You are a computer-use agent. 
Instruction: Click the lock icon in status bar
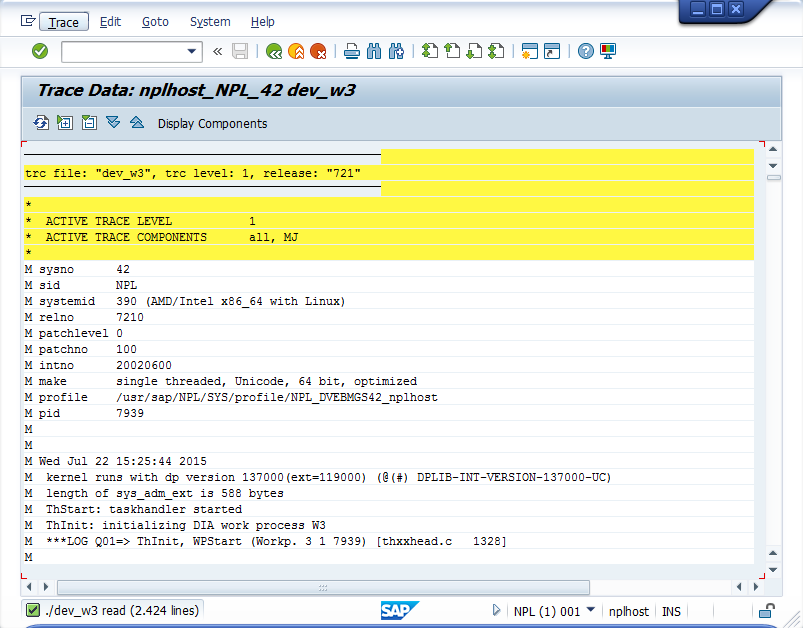coord(766,611)
